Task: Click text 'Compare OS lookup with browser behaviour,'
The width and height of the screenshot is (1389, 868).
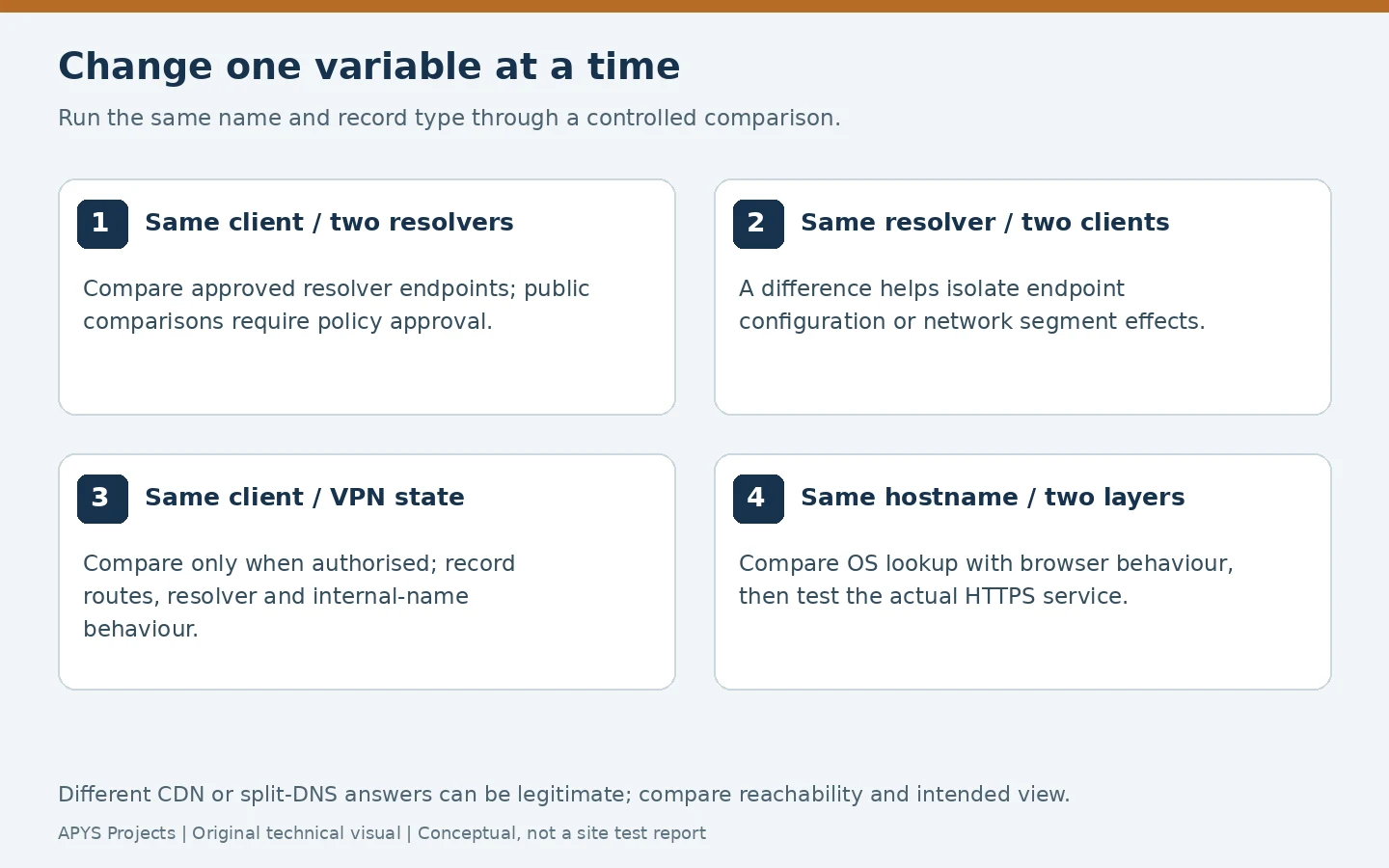Action: pos(986,563)
